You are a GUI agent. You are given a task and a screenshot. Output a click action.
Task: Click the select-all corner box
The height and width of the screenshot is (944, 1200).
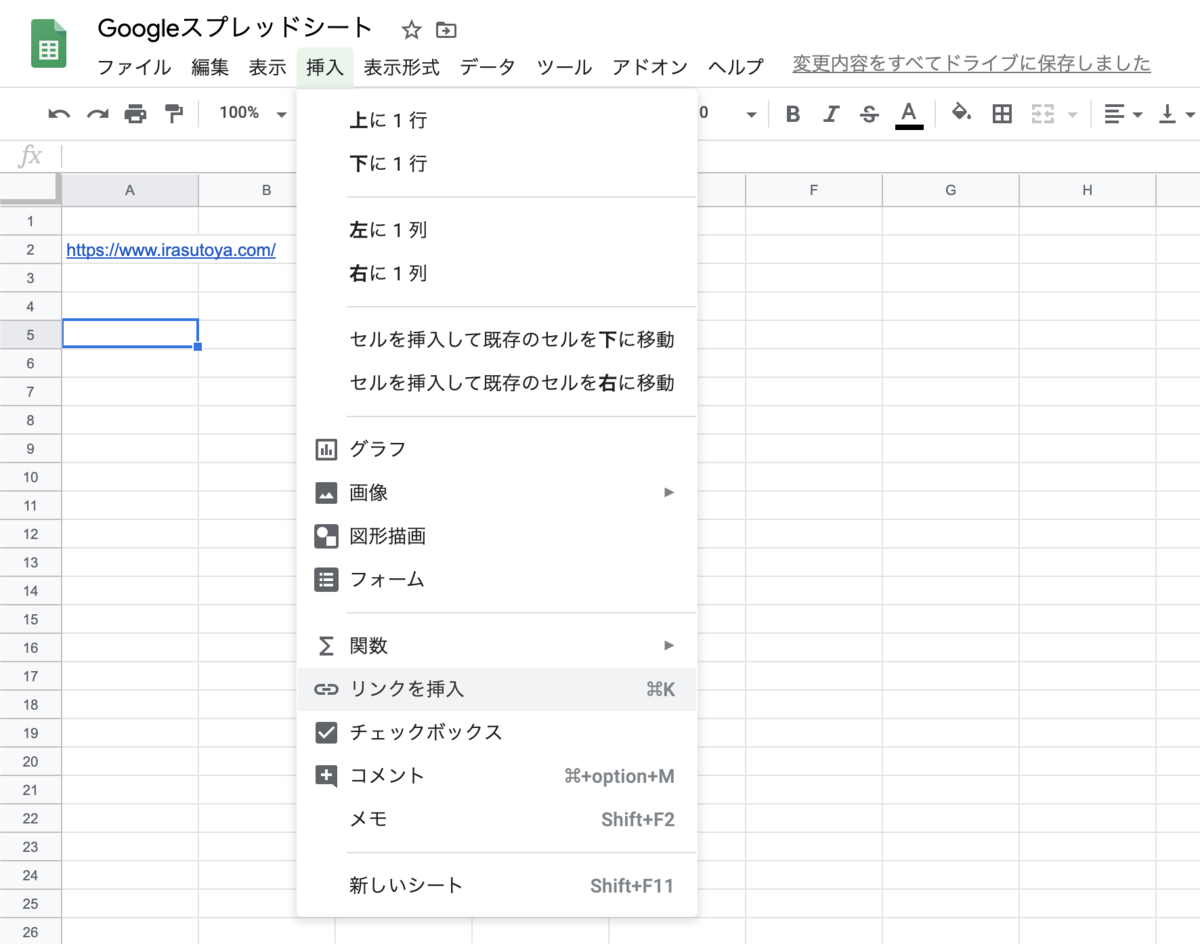point(30,190)
